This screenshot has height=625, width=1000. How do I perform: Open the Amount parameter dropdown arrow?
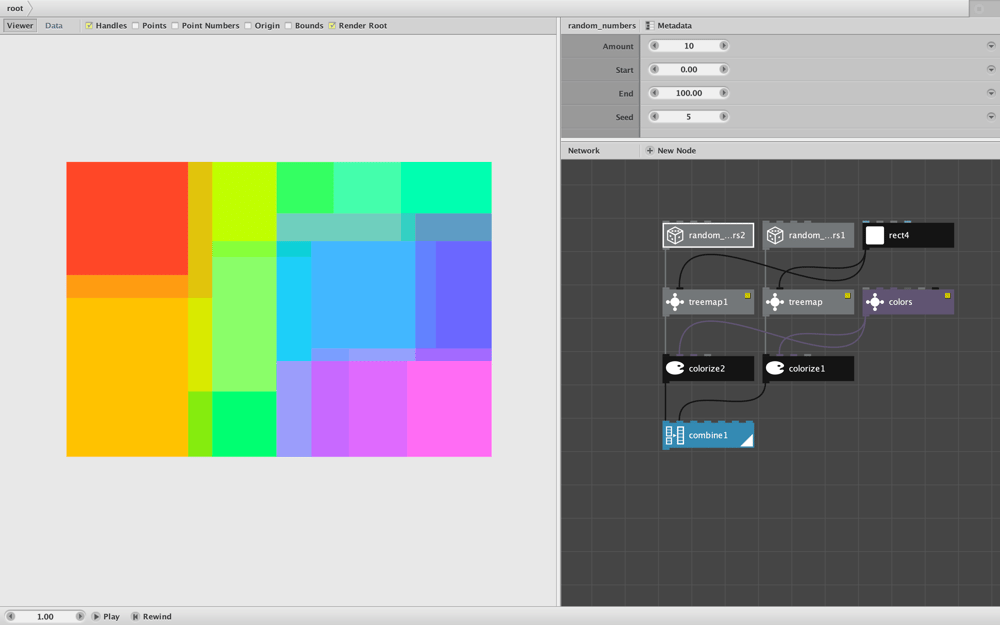(x=990, y=46)
